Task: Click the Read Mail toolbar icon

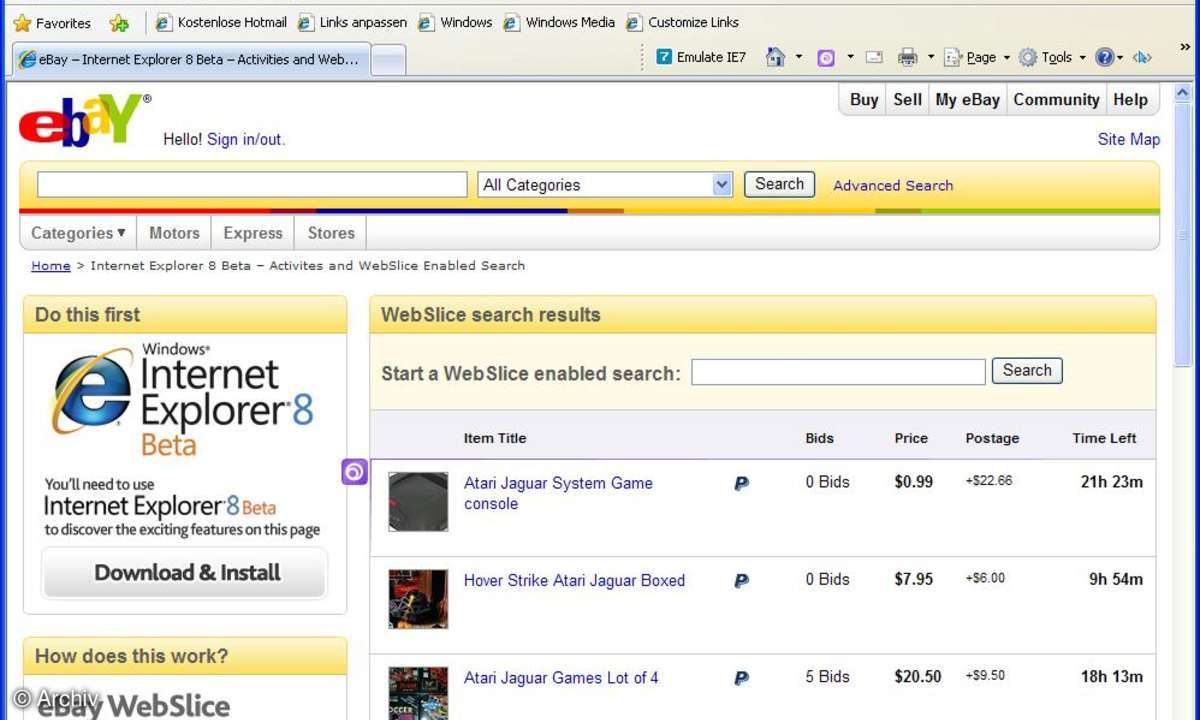Action: click(875, 57)
